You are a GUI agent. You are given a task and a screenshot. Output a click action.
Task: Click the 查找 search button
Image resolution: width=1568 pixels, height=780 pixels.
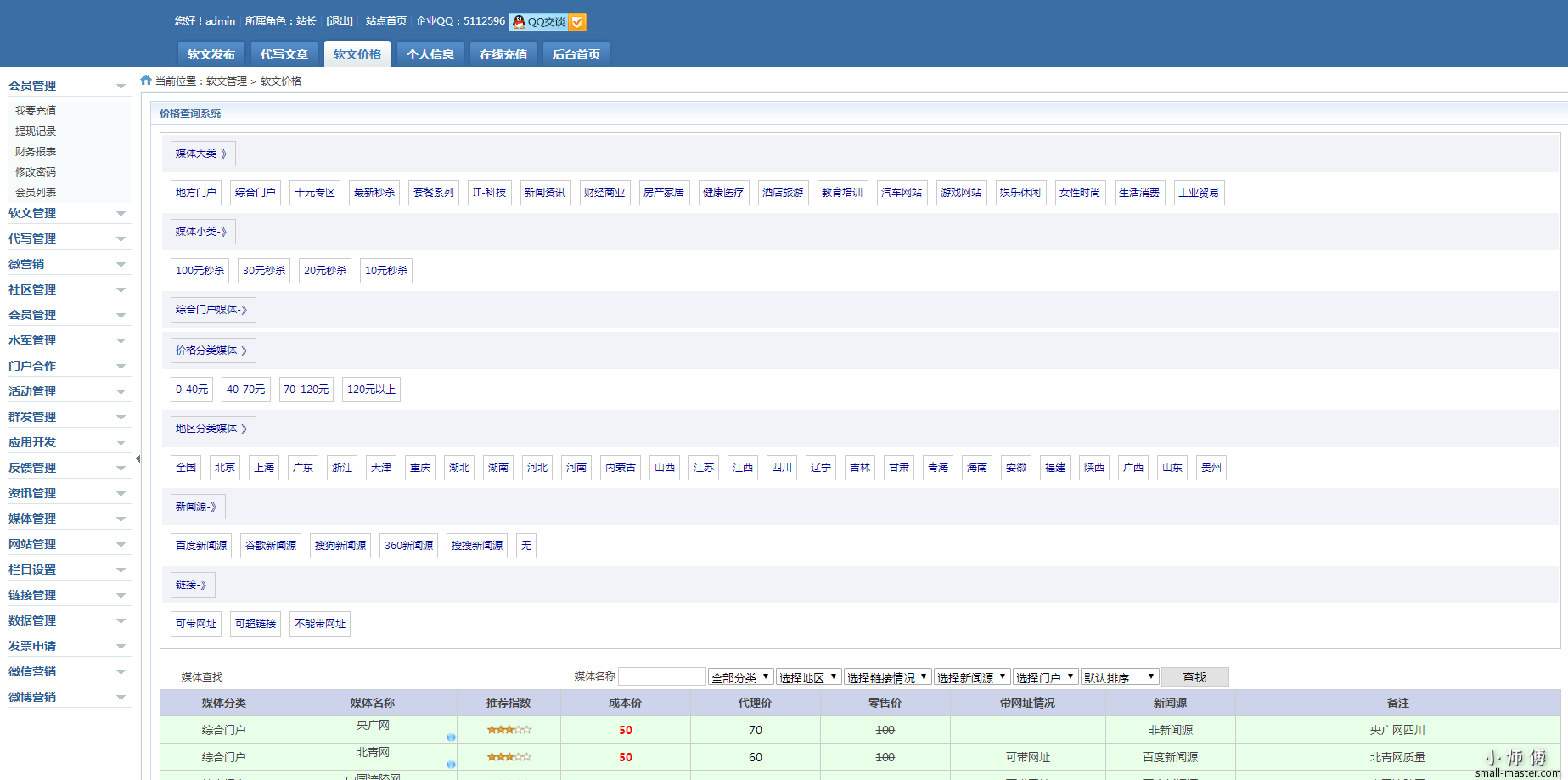tap(1194, 677)
